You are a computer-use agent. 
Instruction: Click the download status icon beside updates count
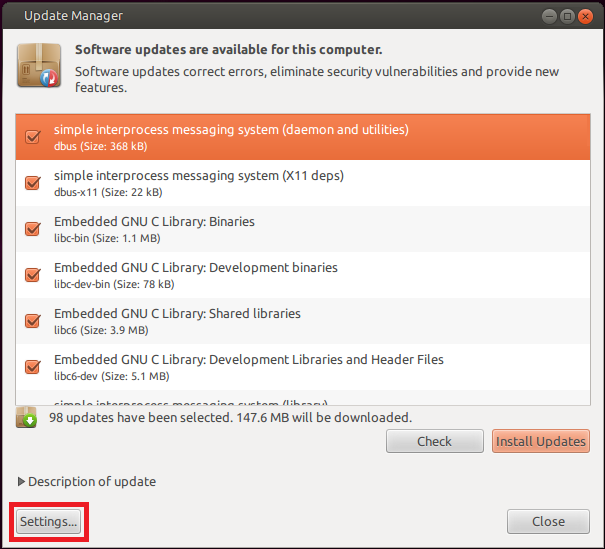tap(27, 418)
